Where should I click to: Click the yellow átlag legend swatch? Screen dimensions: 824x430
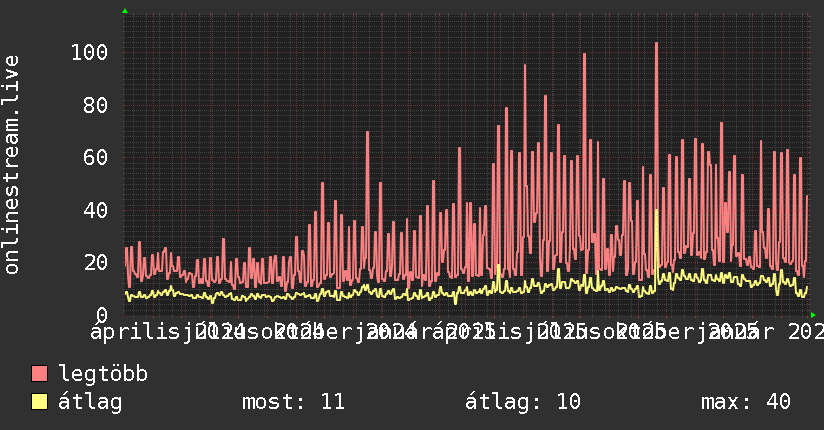39,401
